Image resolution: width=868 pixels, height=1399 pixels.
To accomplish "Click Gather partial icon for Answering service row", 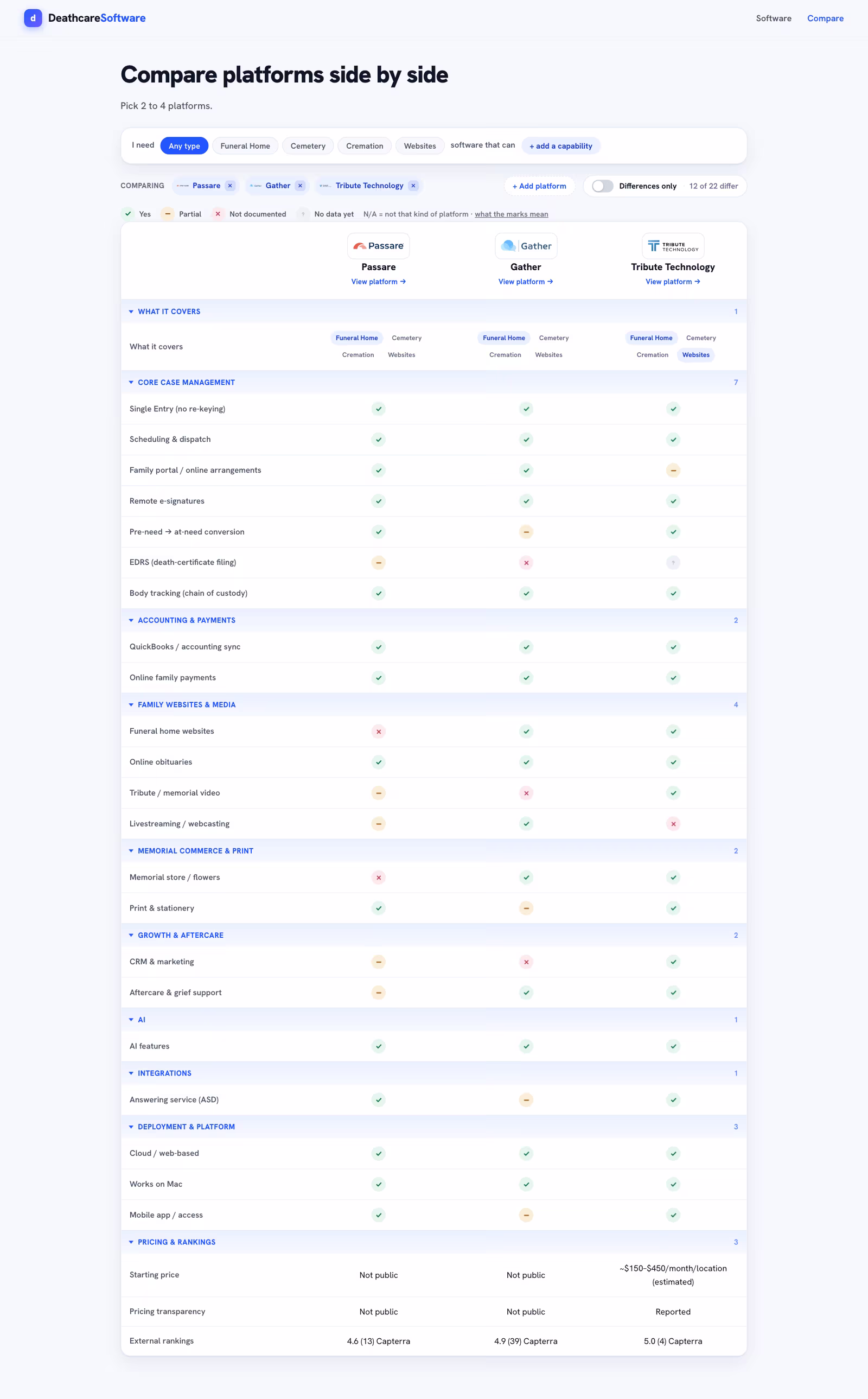I will (526, 1100).
